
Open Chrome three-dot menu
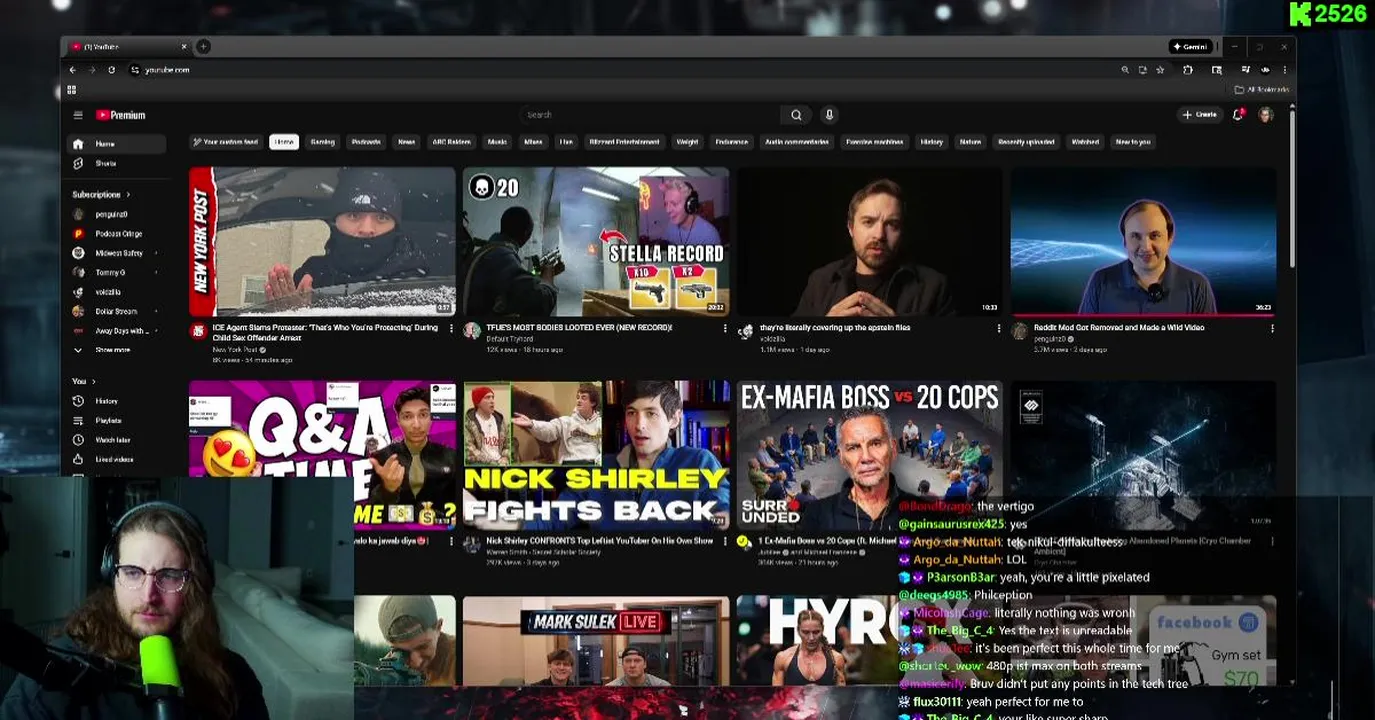tap(1284, 70)
